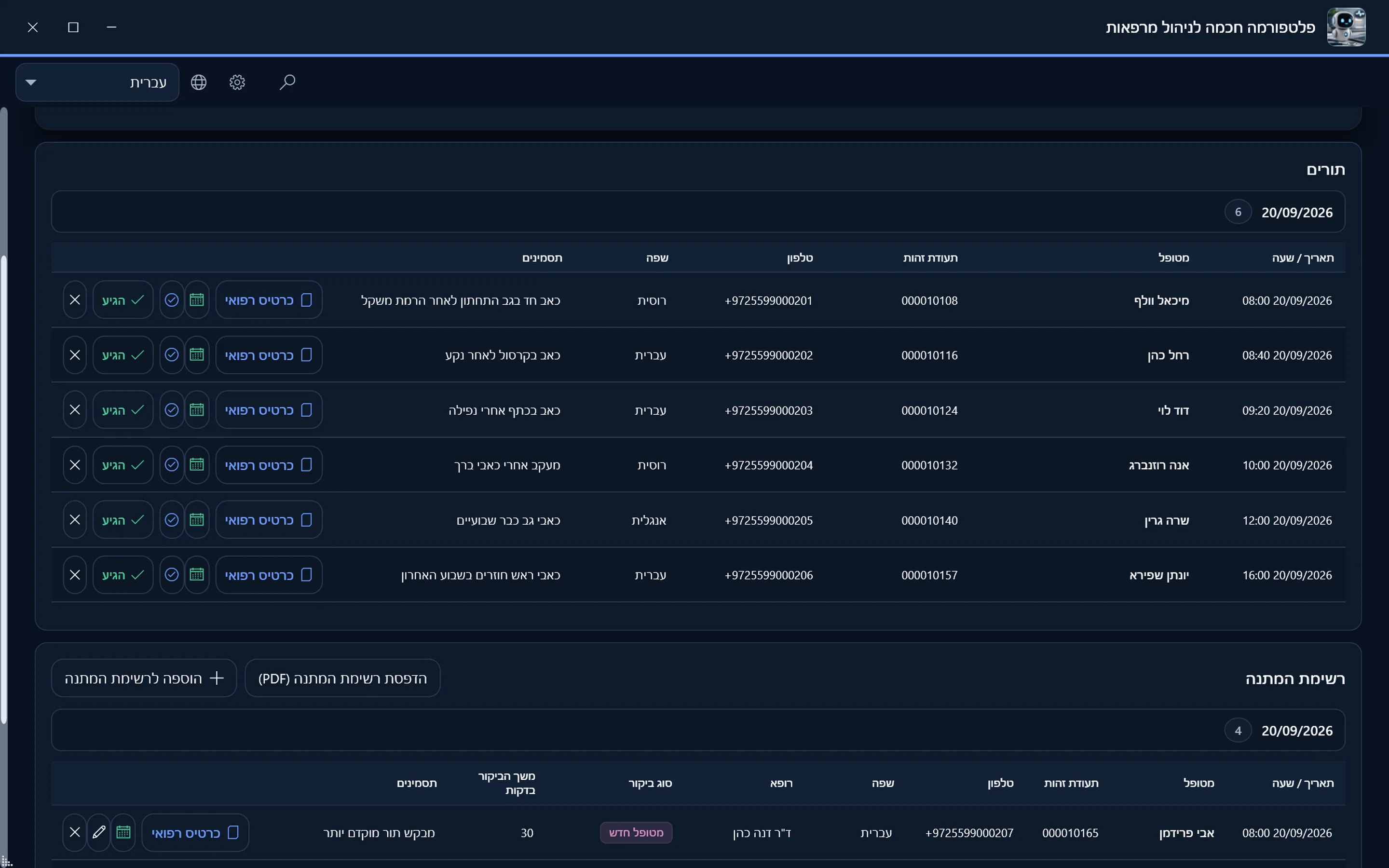The width and height of the screenshot is (1389, 868).
Task: Open כרטיס רפואי for מיכאל וולף
Action: [x=269, y=299]
